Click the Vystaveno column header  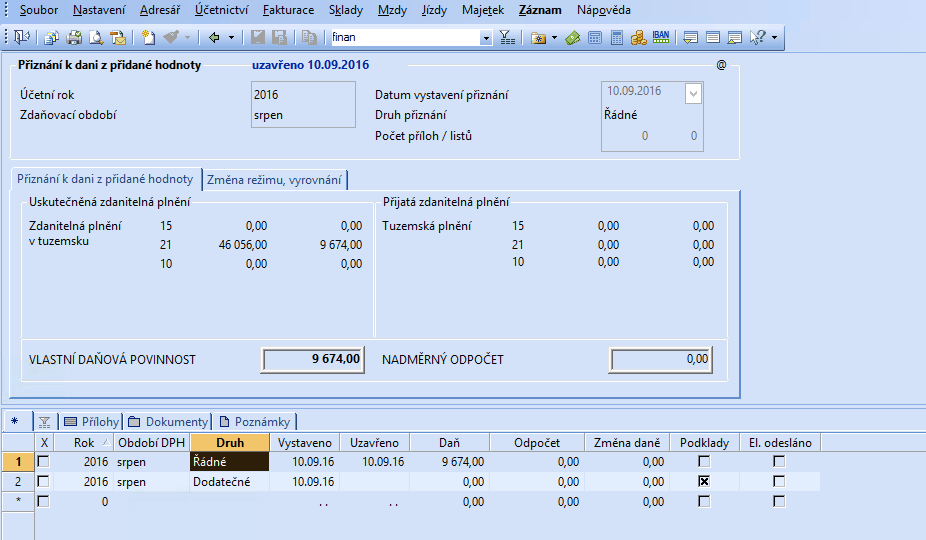305,443
